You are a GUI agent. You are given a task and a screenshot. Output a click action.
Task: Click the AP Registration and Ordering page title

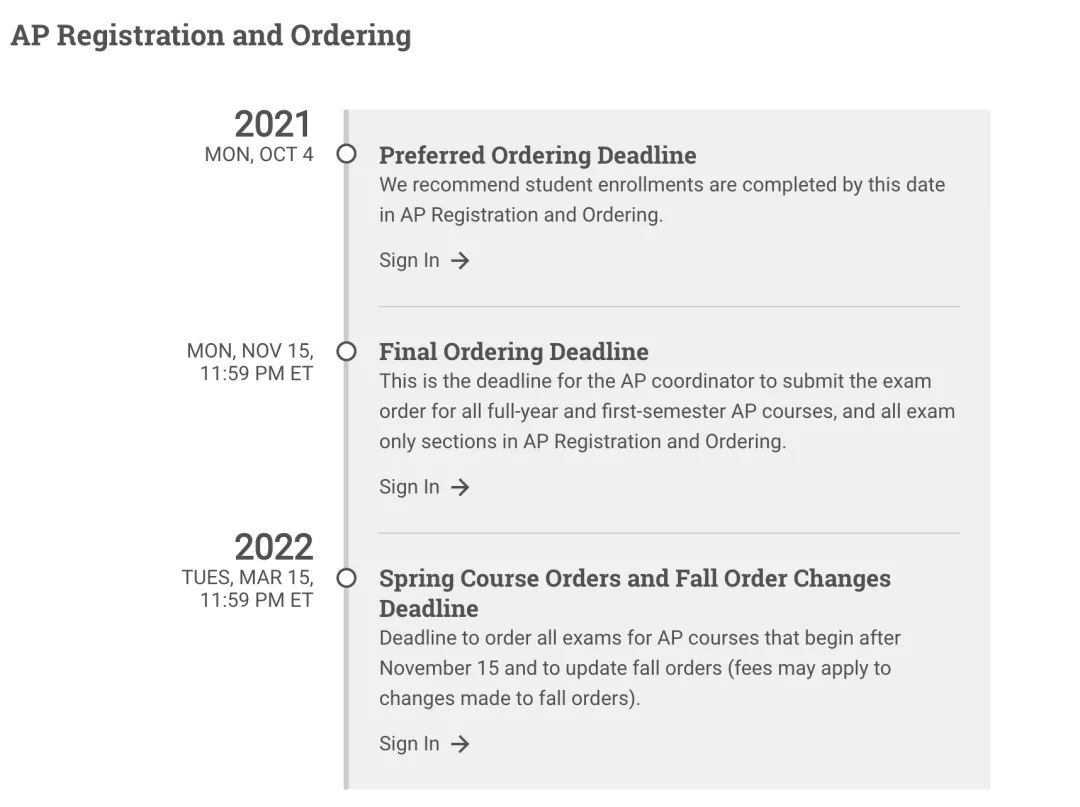tap(211, 35)
